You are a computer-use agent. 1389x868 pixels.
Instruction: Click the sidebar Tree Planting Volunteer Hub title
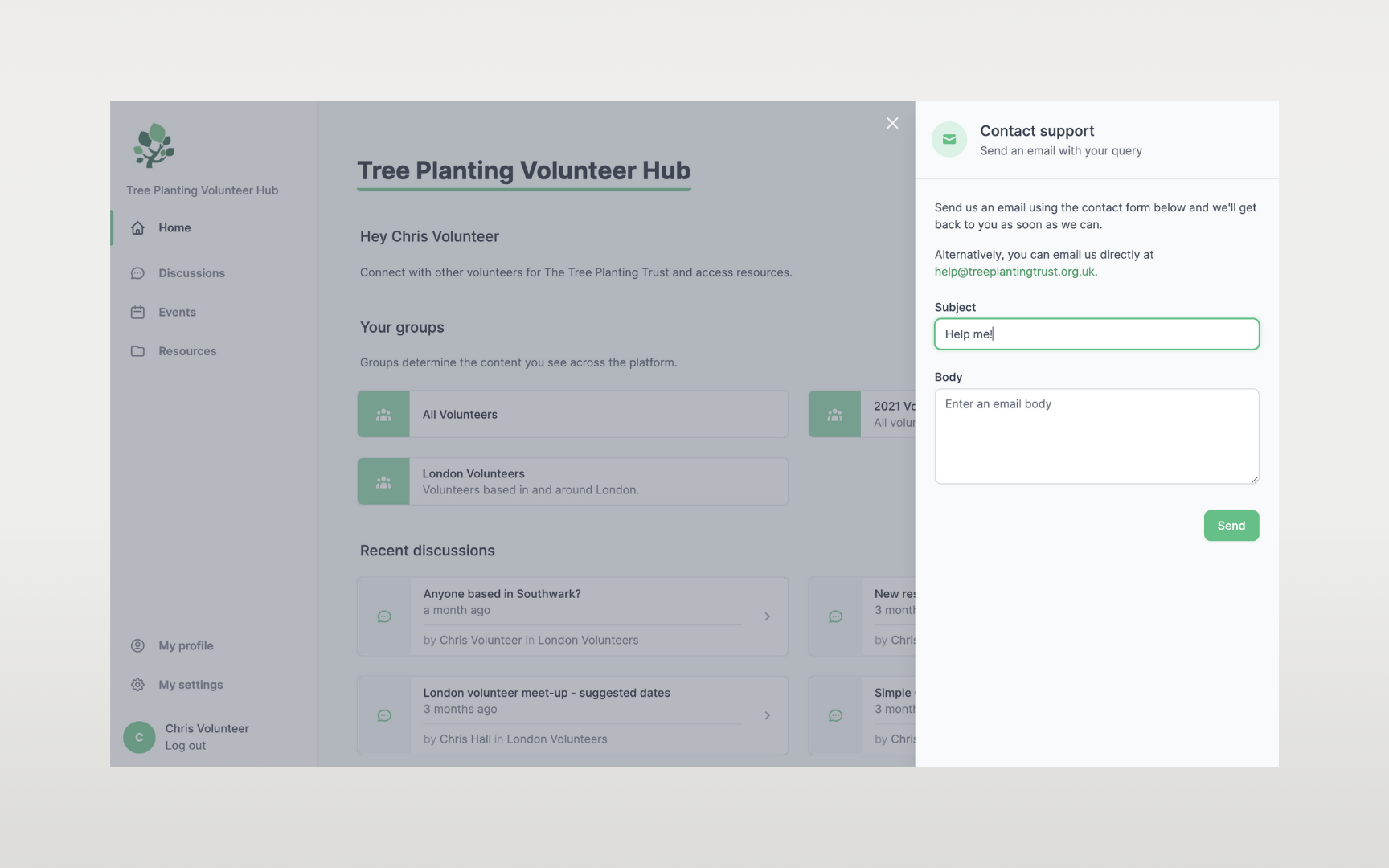pyautogui.click(x=202, y=190)
